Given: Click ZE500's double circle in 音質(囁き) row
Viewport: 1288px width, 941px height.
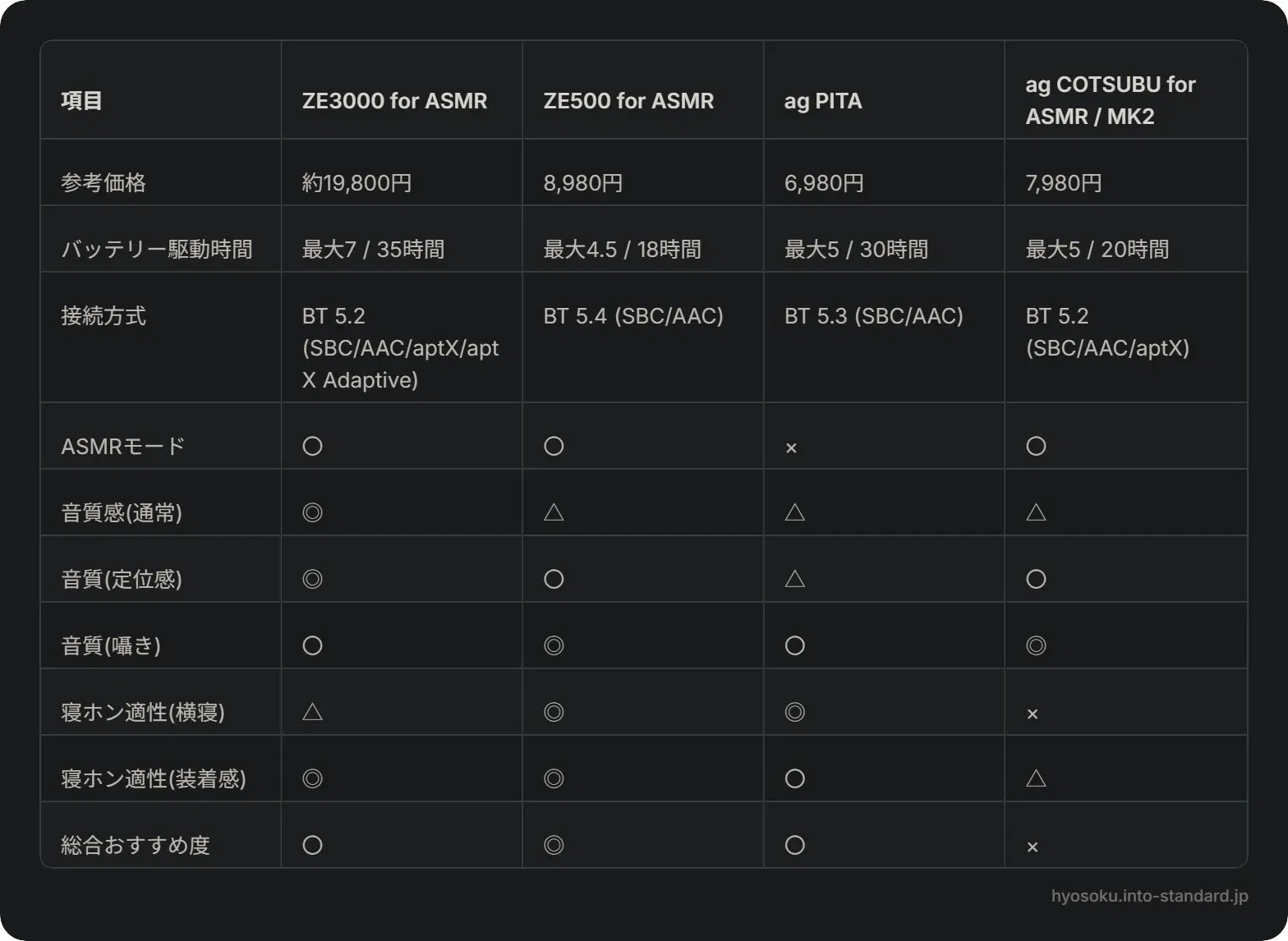Looking at the screenshot, I should tap(554, 645).
